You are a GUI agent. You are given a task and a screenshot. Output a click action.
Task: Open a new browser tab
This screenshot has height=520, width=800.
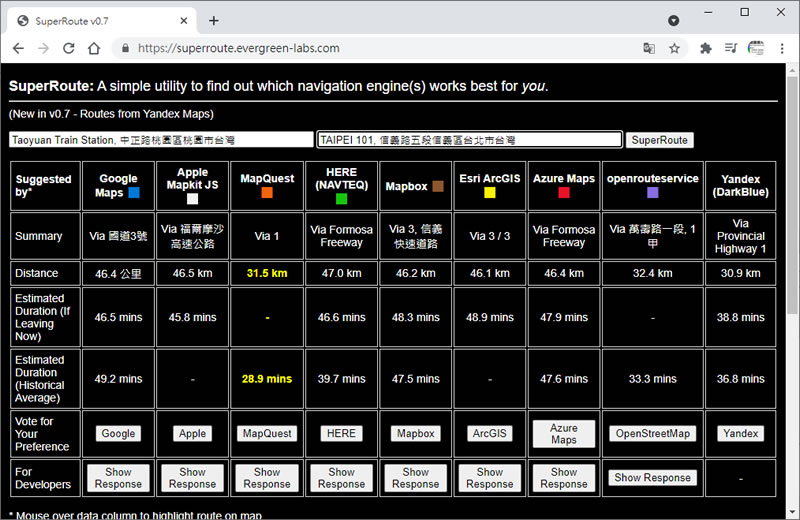pos(213,20)
